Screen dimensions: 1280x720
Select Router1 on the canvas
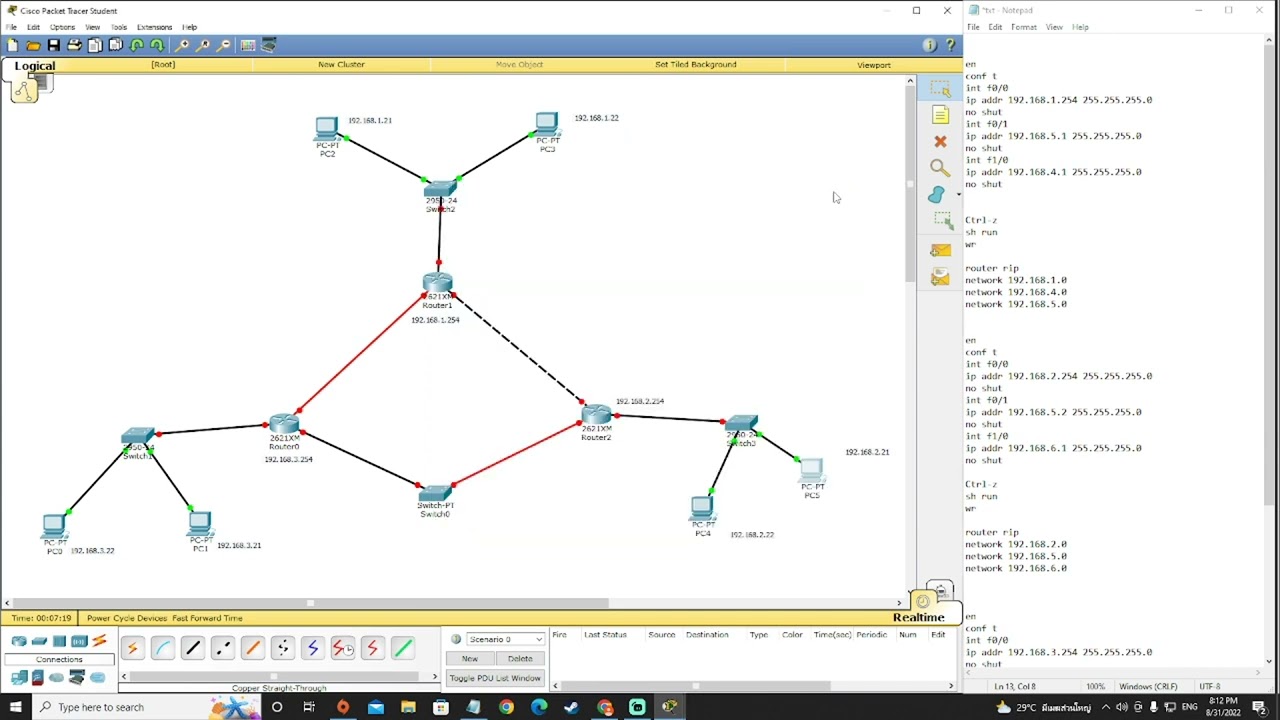click(x=437, y=285)
